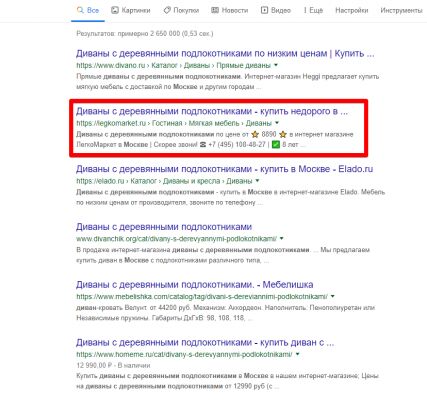Expand the arrow next to homeme.ru URL
The height and width of the screenshot is (400, 427).
297,354
